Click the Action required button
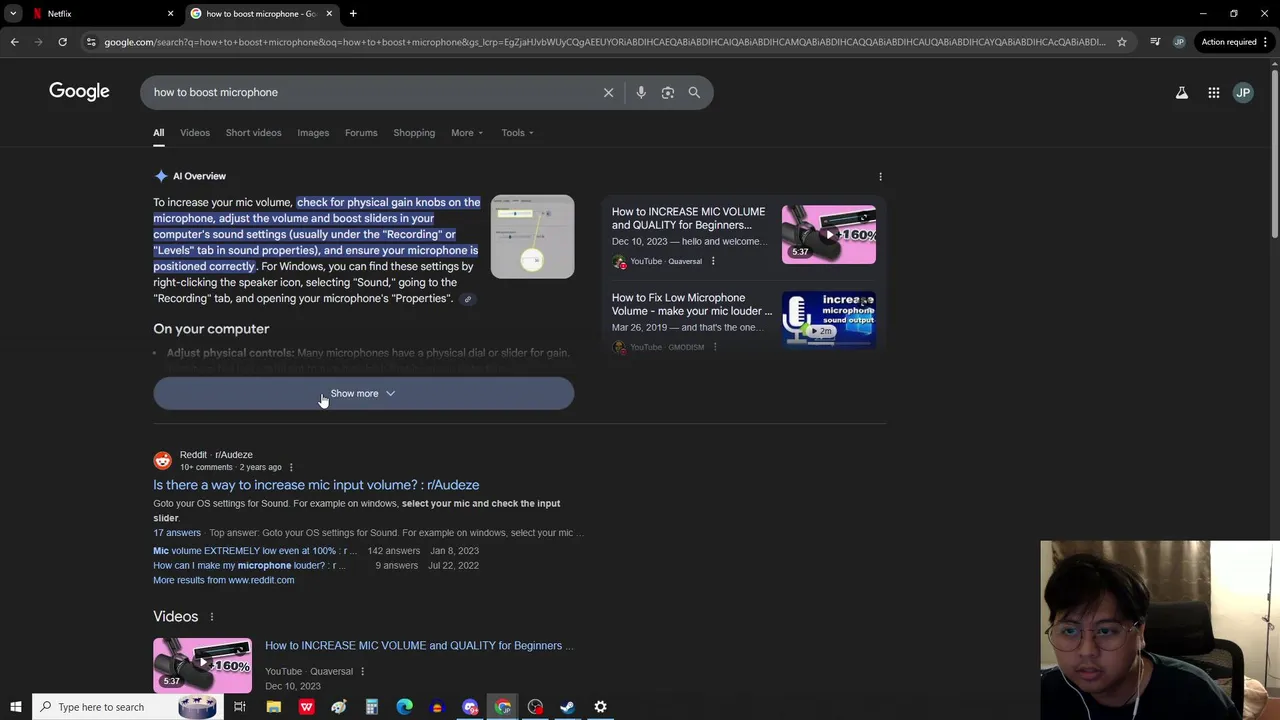Screen dimensions: 1280x720 (x=1229, y=42)
